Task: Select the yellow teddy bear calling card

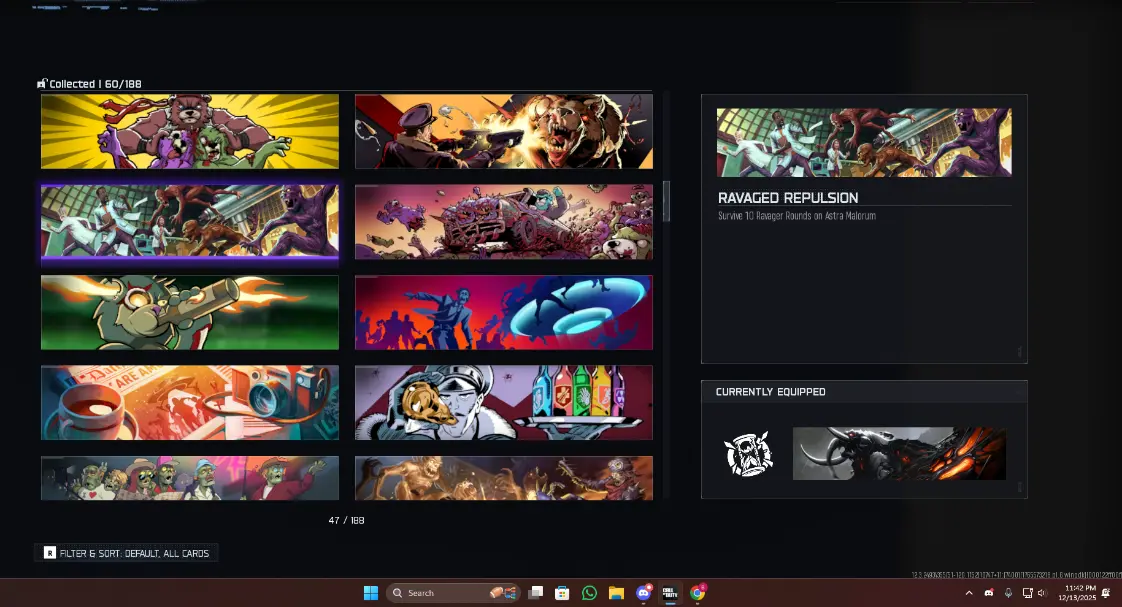Action: [190, 132]
